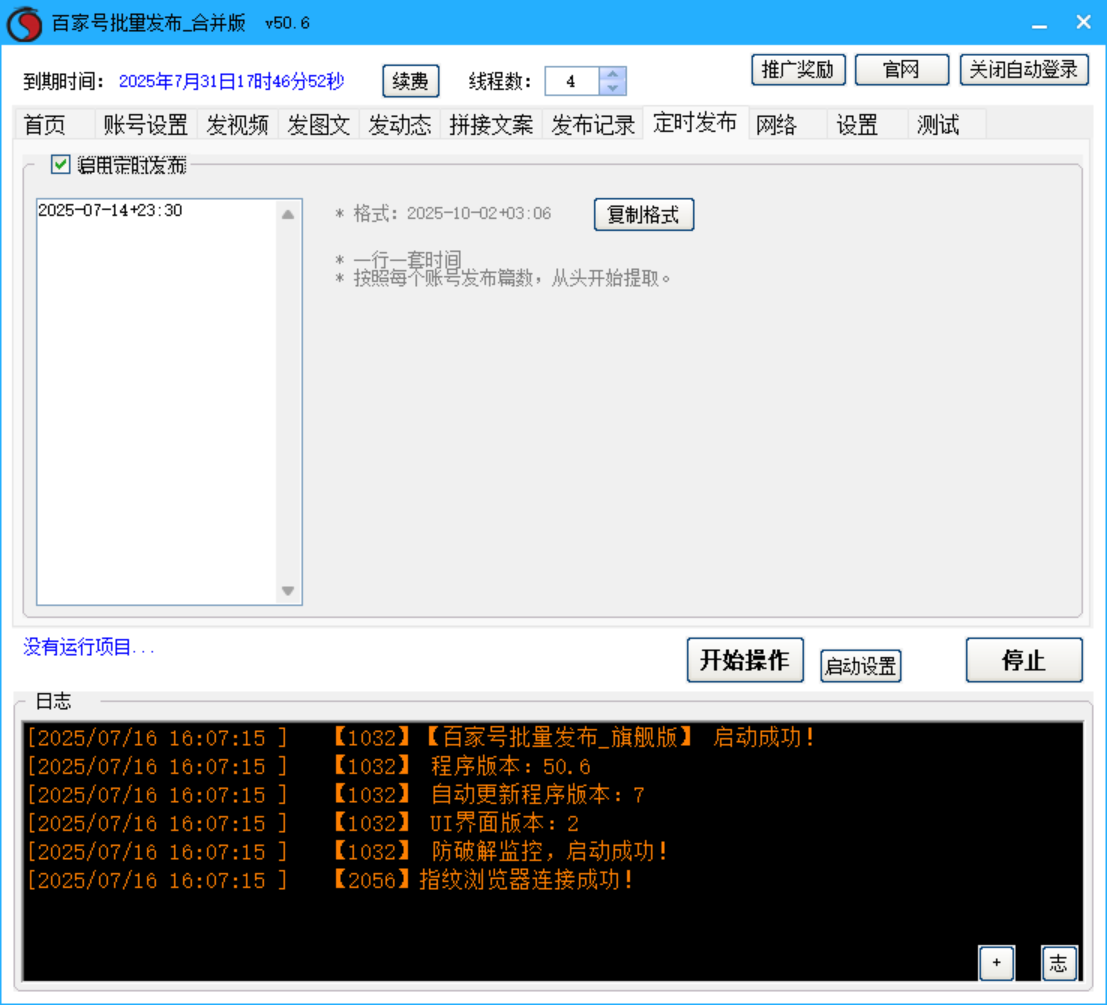The width and height of the screenshot is (1107, 1005).
Task: Switch to the 账号设置 tab
Action: tap(145, 125)
